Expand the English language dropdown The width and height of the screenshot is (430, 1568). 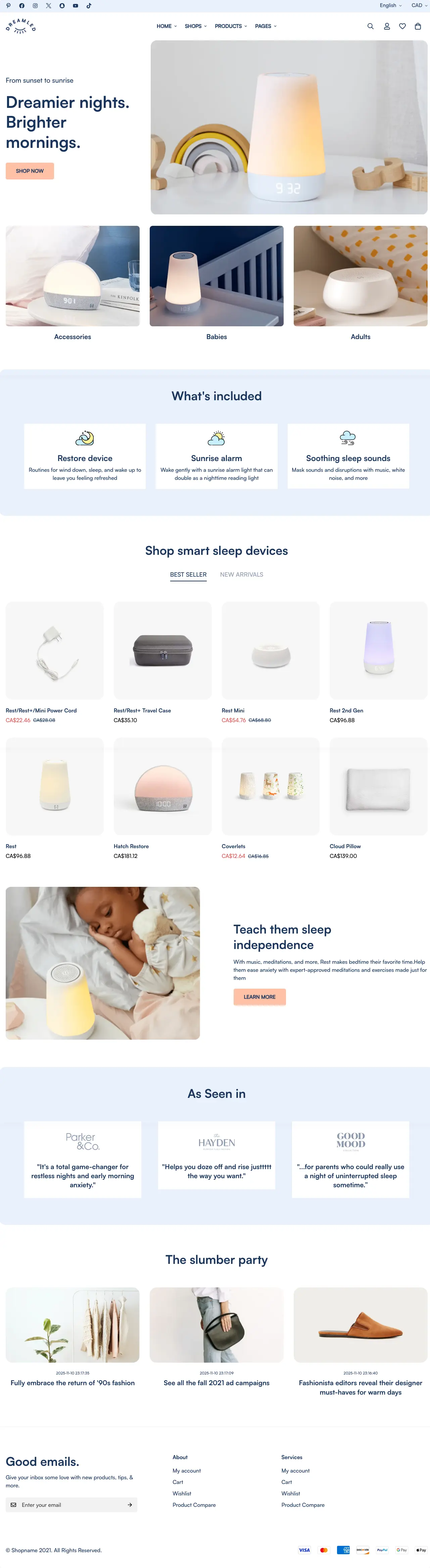coord(390,5)
